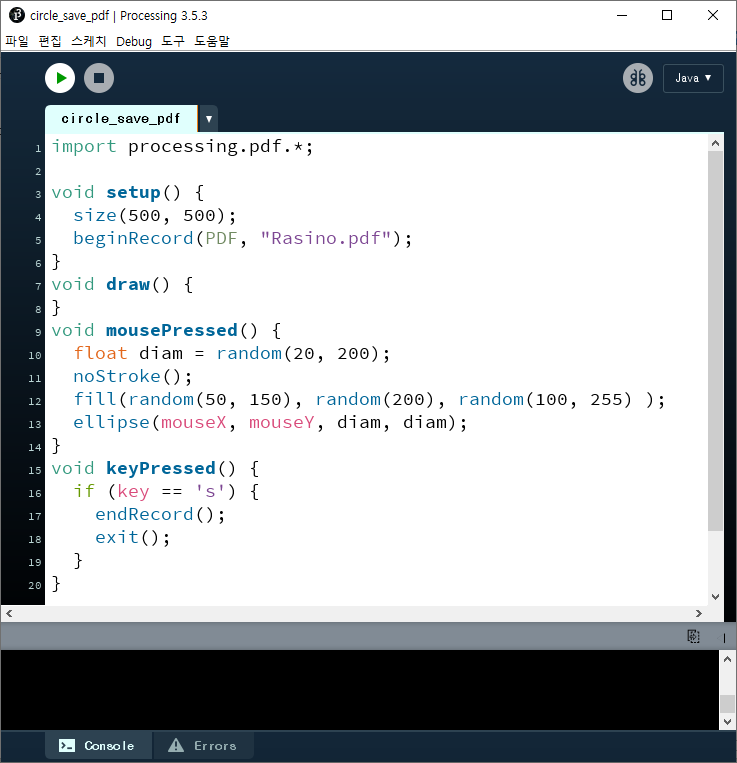Open the tab options arrow menu

[x=209, y=119]
